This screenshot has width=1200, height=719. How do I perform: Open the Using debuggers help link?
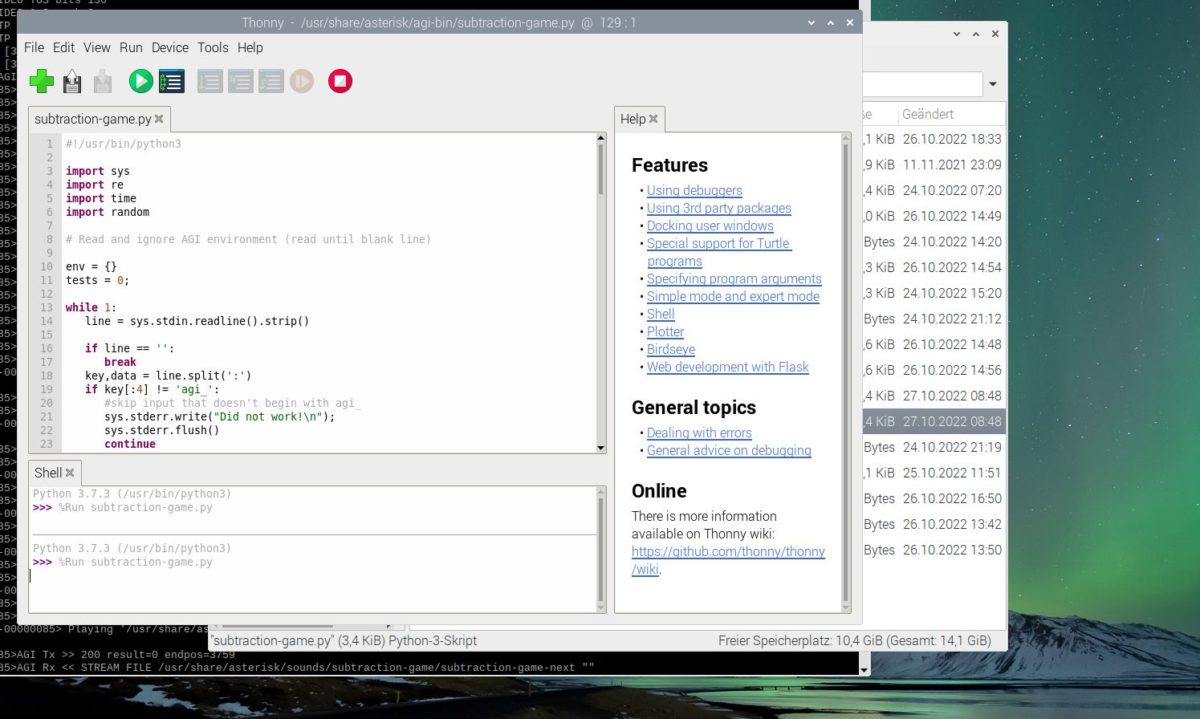(x=694, y=190)
